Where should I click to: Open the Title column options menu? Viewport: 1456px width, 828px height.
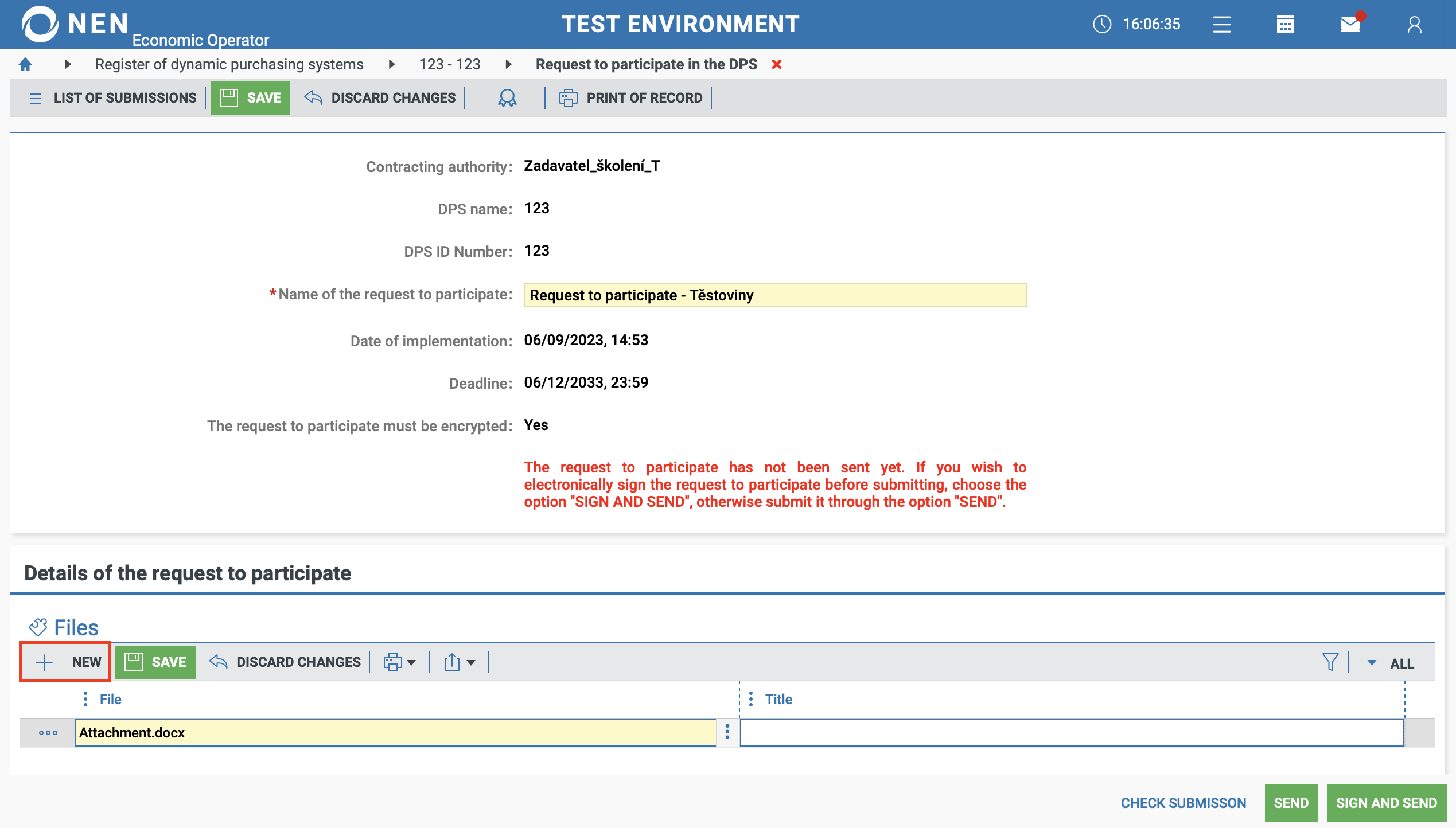(750, 699)
